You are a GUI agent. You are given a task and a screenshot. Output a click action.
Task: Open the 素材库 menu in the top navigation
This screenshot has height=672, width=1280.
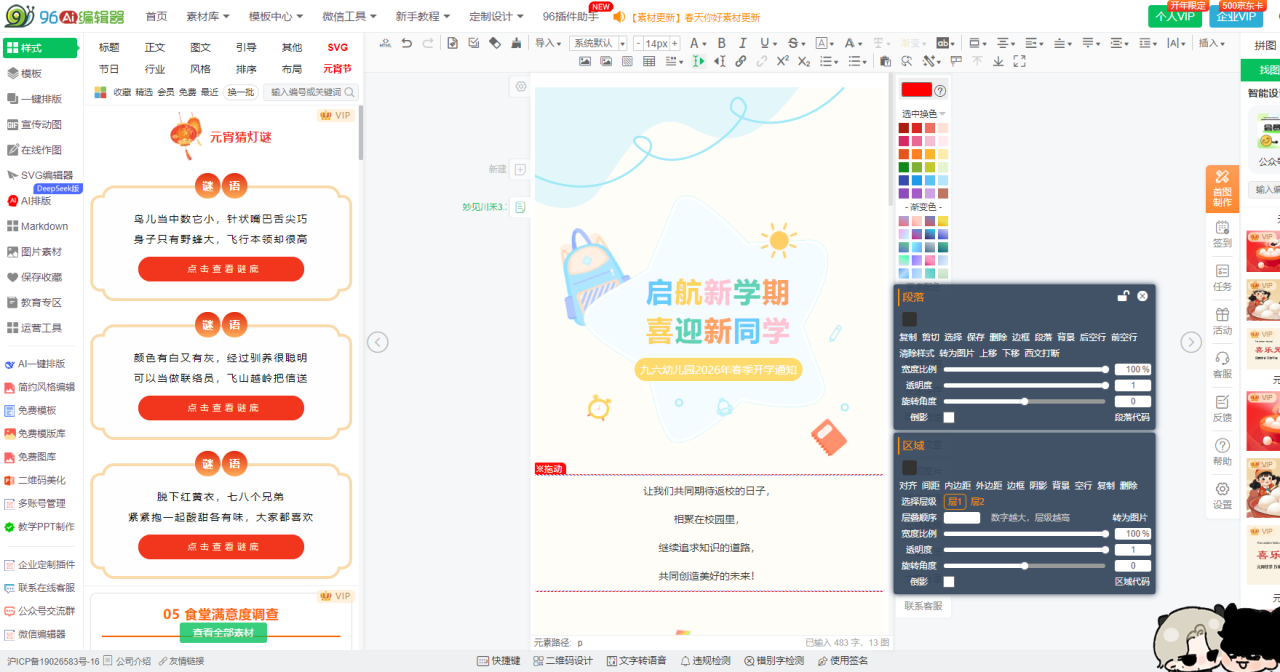(208, 16)
